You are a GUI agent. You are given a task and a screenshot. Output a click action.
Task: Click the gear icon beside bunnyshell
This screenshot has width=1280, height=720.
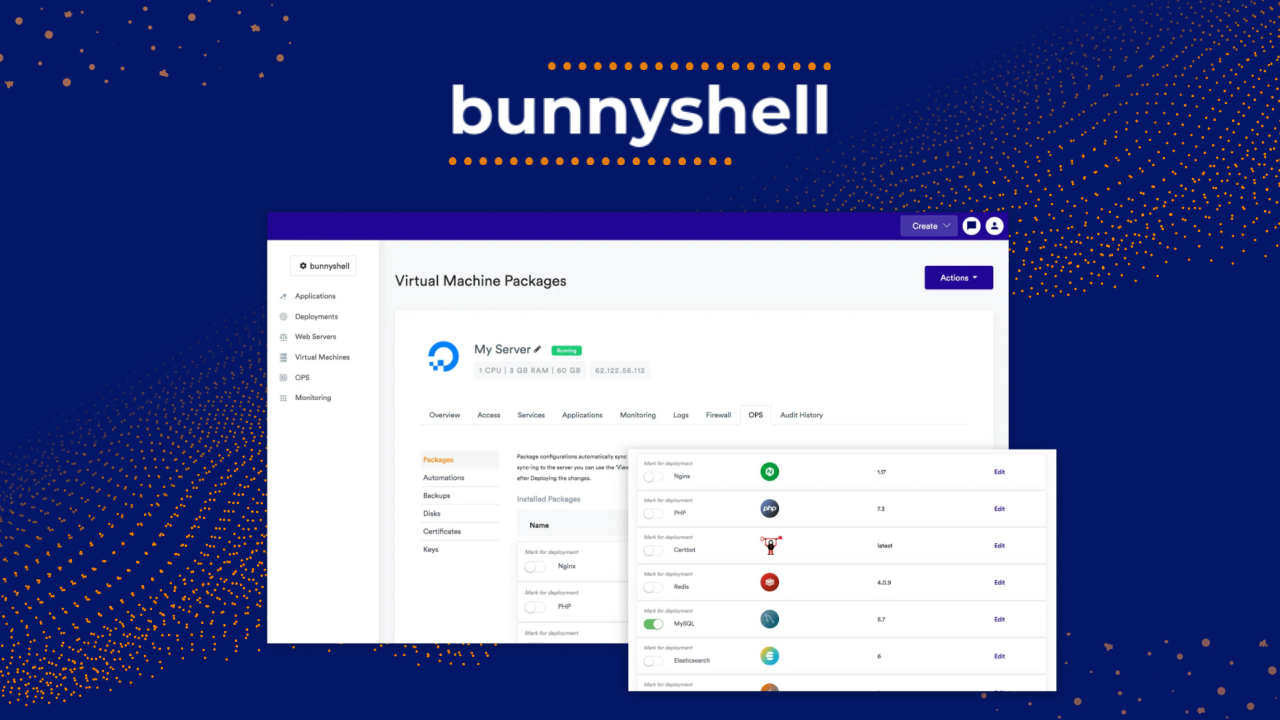click(x=303, y=266)
